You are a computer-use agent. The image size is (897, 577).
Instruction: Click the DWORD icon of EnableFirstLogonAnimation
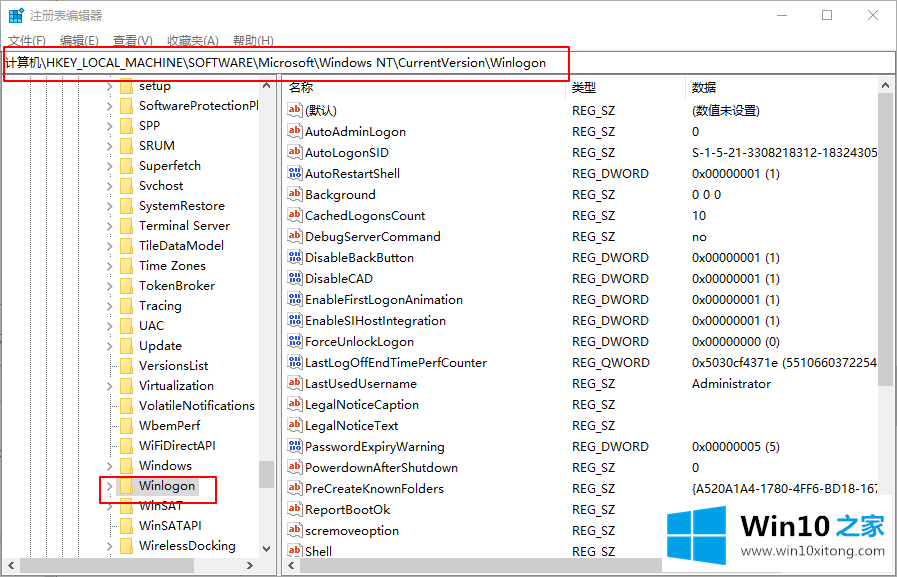295,299
